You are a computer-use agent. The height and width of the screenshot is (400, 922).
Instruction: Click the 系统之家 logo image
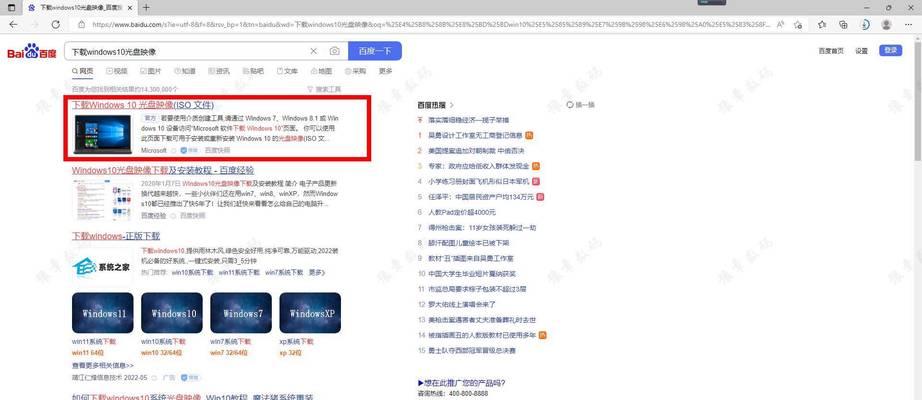pyautogui.click(x=102, y=266)
